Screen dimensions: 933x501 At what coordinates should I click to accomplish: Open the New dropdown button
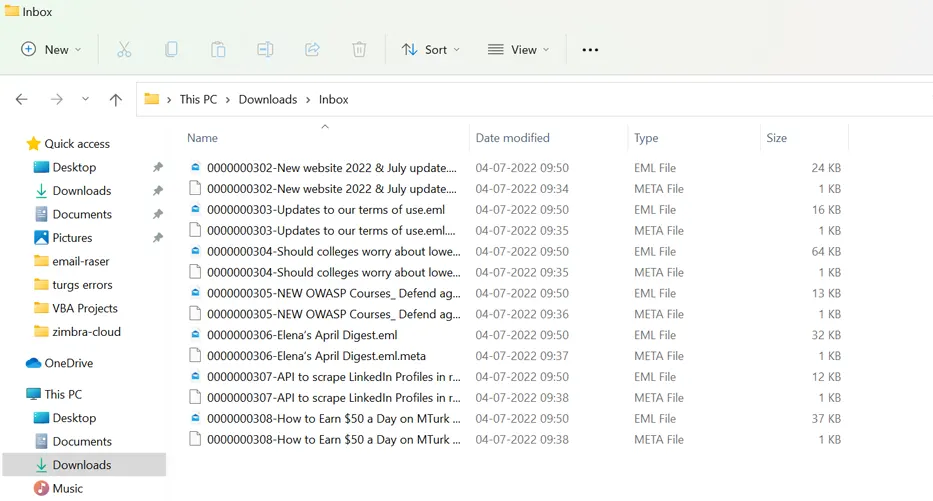pyautogui.click(x=51, y=49)
